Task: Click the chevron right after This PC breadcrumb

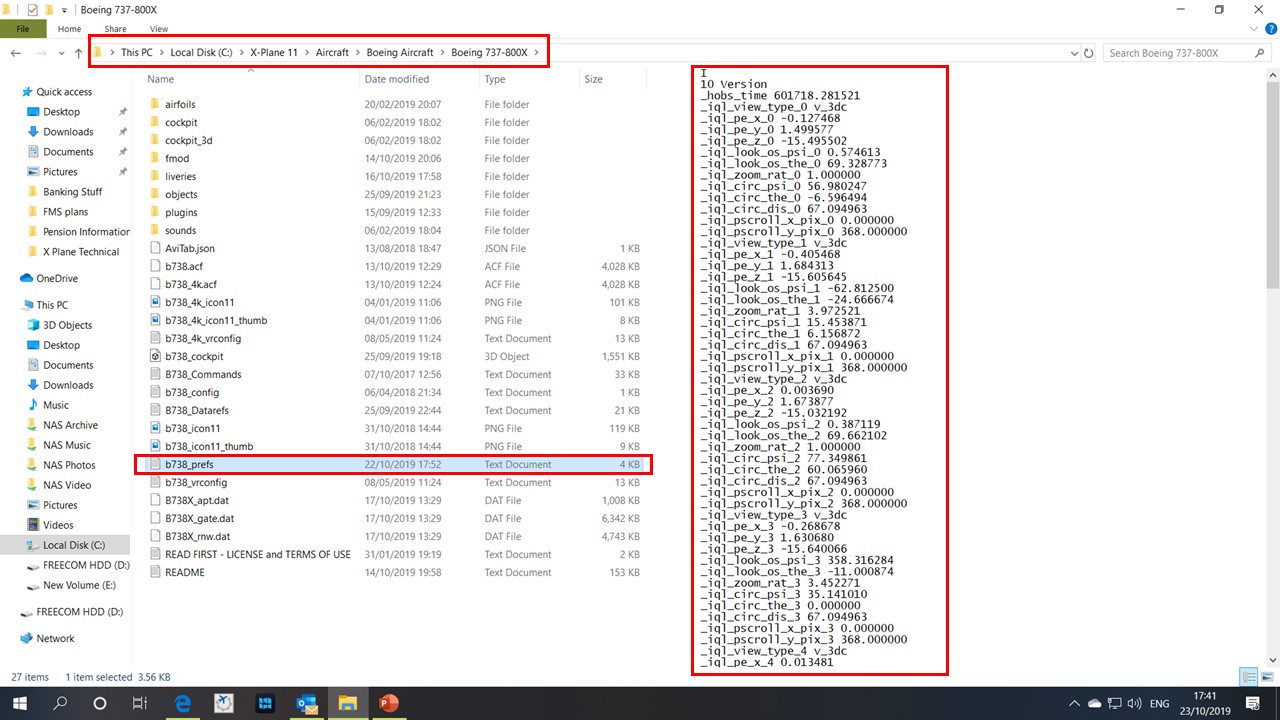Action: pos(161,53)
